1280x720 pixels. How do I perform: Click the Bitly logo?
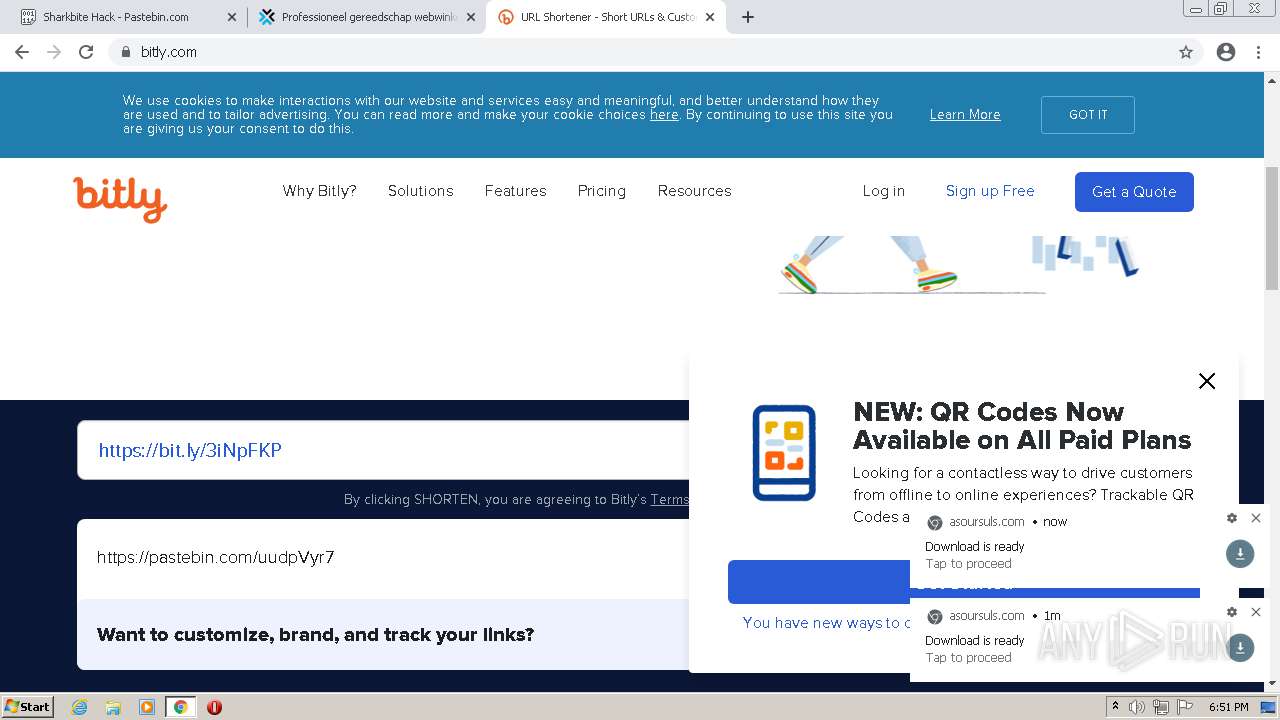point(120,198)
